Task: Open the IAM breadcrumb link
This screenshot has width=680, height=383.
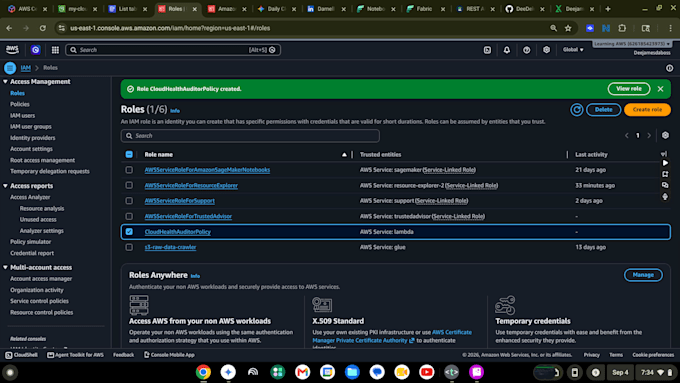Action: pyautogui.click(x=26, y=68)
